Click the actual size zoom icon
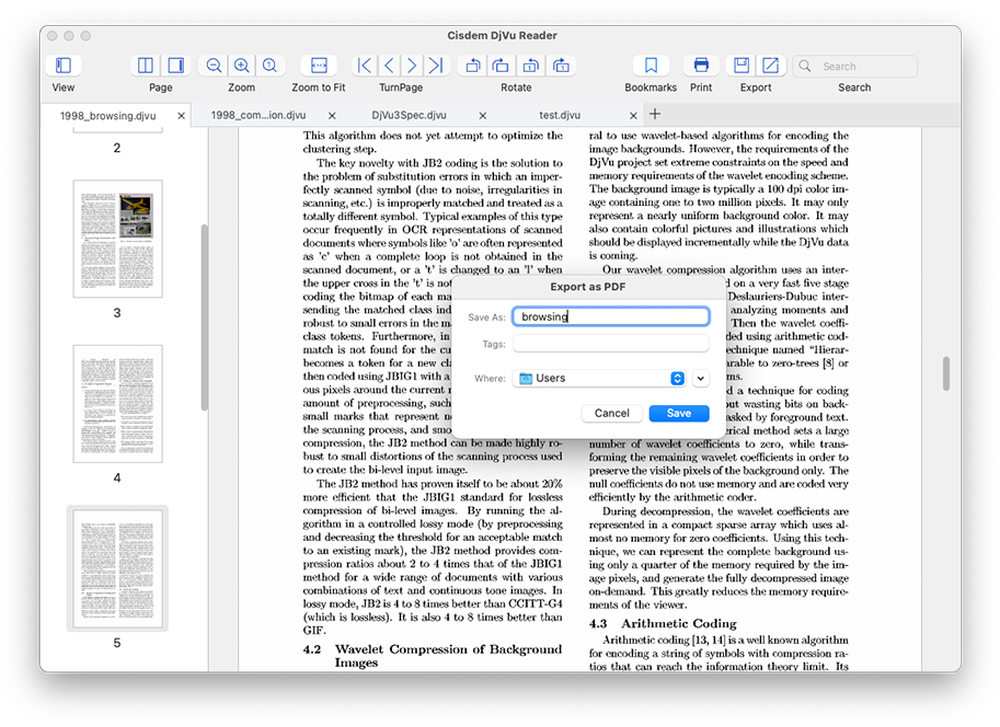This screenshot has height=727, width=1000. pyautogui.click(x=270, y=65)
